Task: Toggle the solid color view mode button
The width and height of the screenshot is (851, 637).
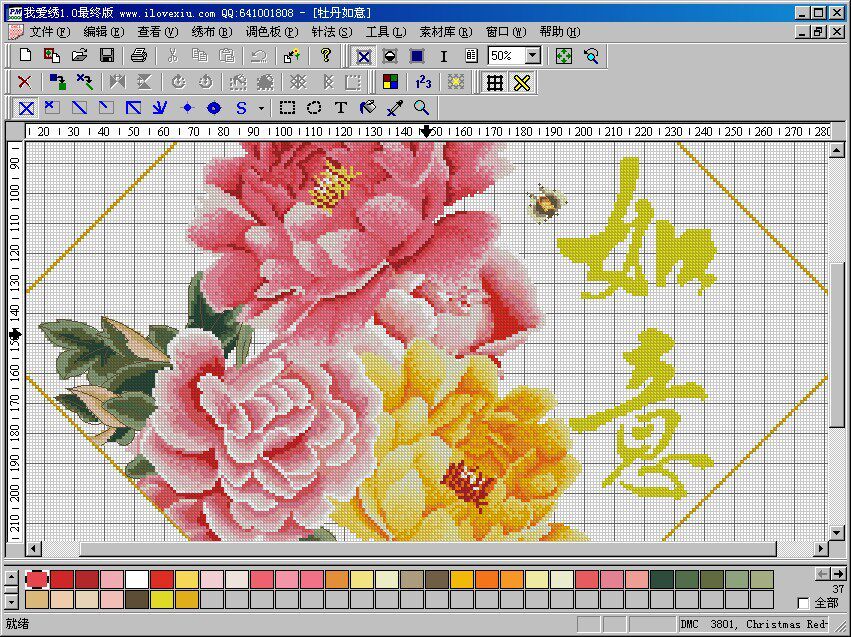Action: click(x=415, y=56)
